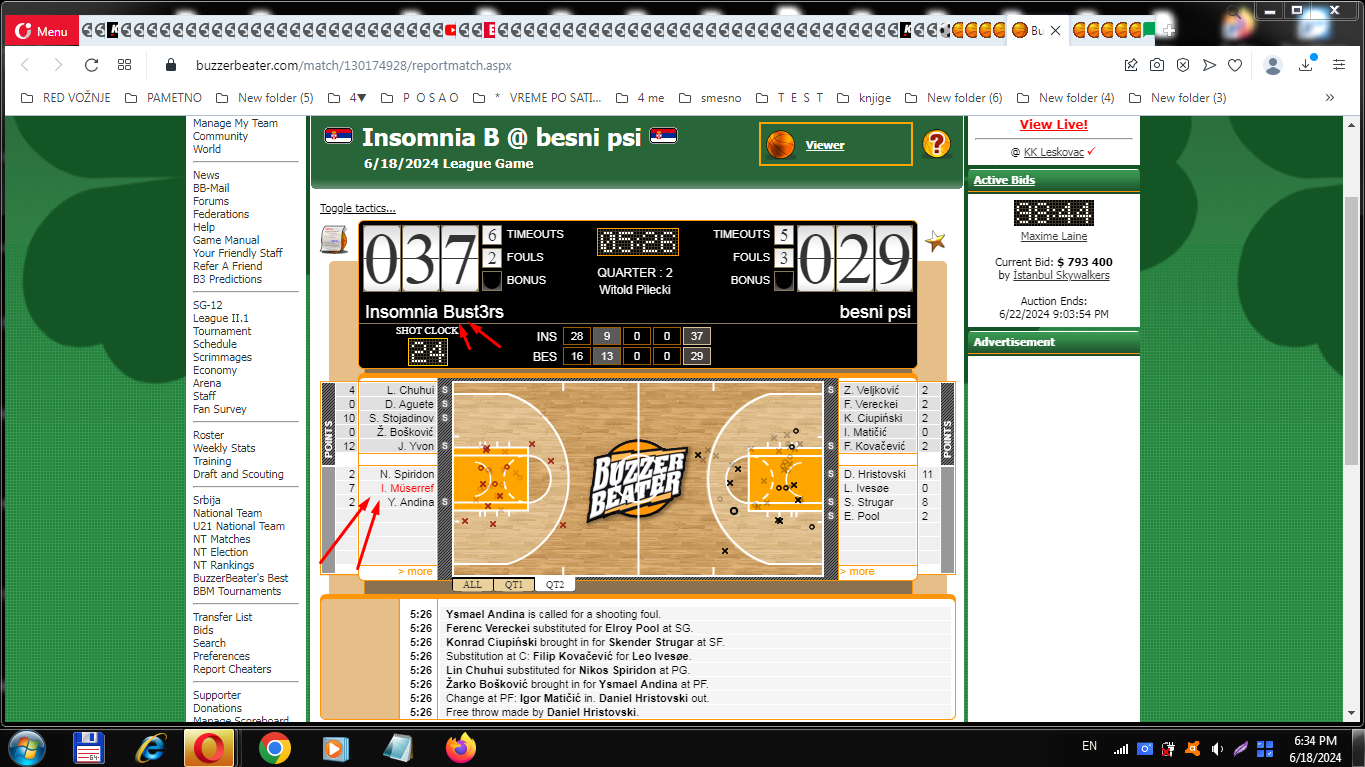The width and height of the screenshot is (1365, 767).
Task: Open Speed Dial start page grid
Action: click(124, 65)
